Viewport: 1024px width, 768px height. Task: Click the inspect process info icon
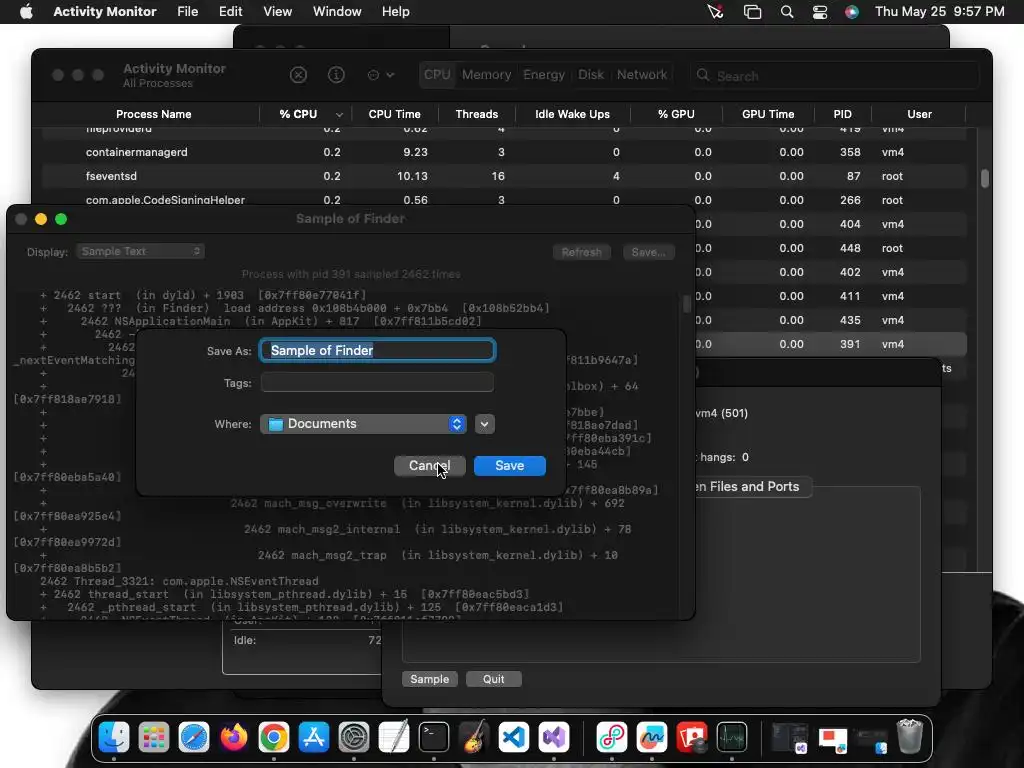(336, 75)
